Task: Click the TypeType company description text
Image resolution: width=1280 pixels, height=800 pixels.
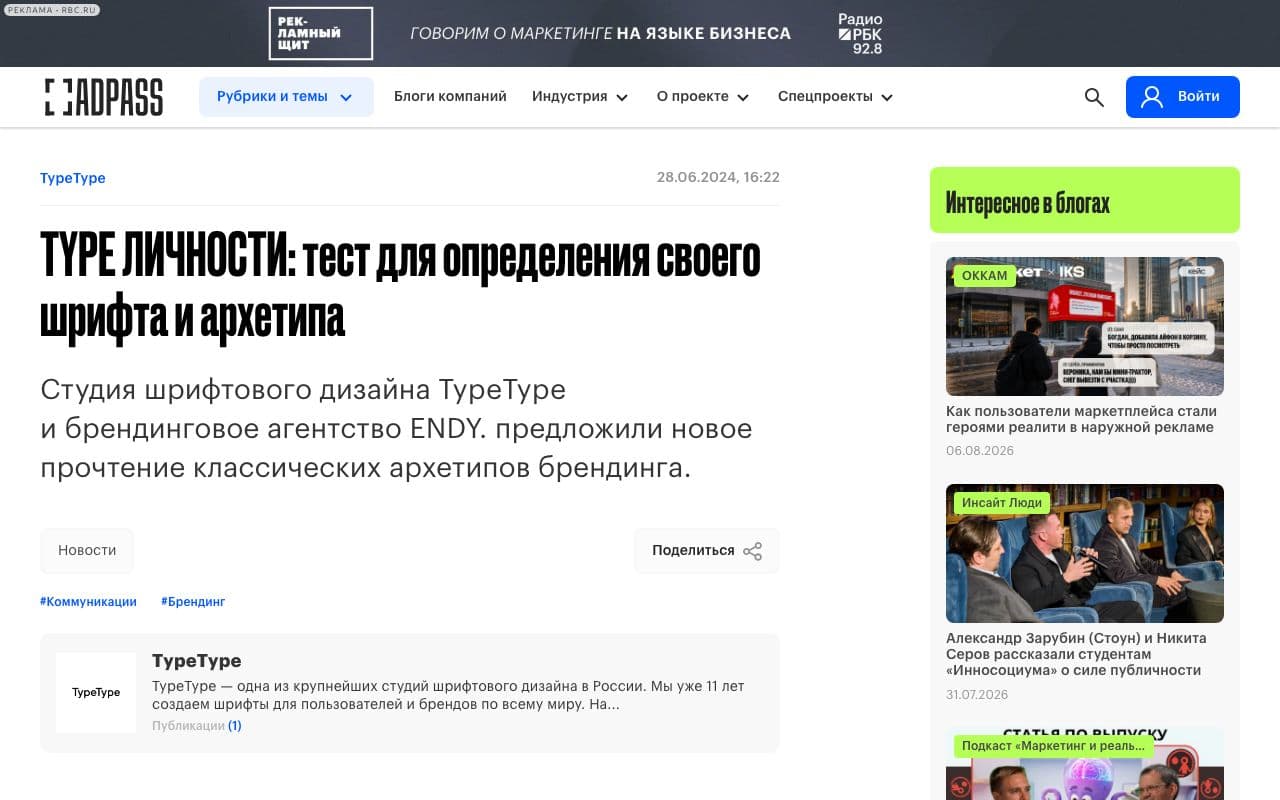Action: click(x=448, y=695)
